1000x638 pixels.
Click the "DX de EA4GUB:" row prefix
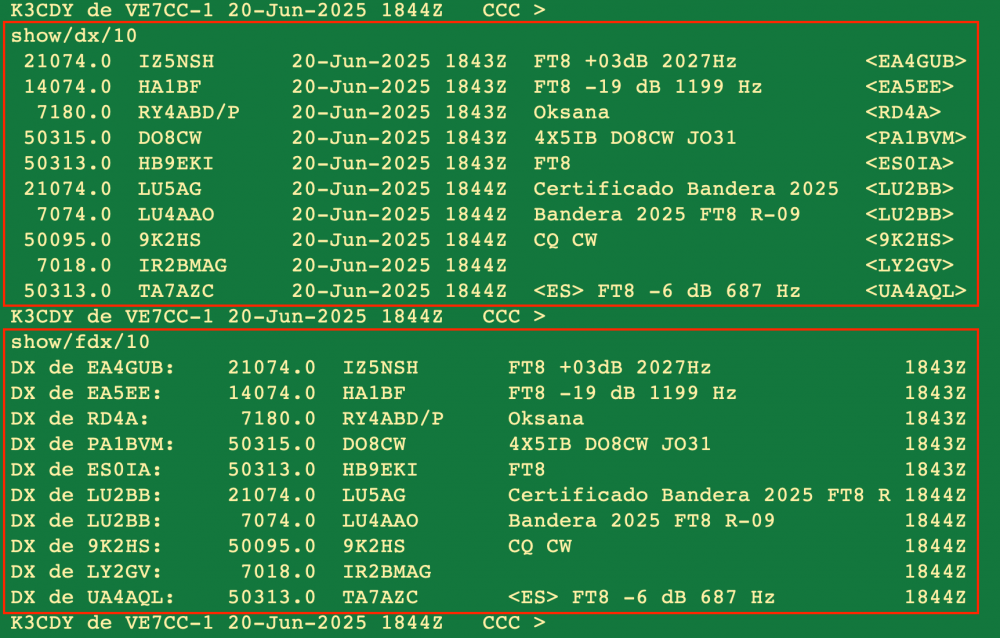pos(92,367)
